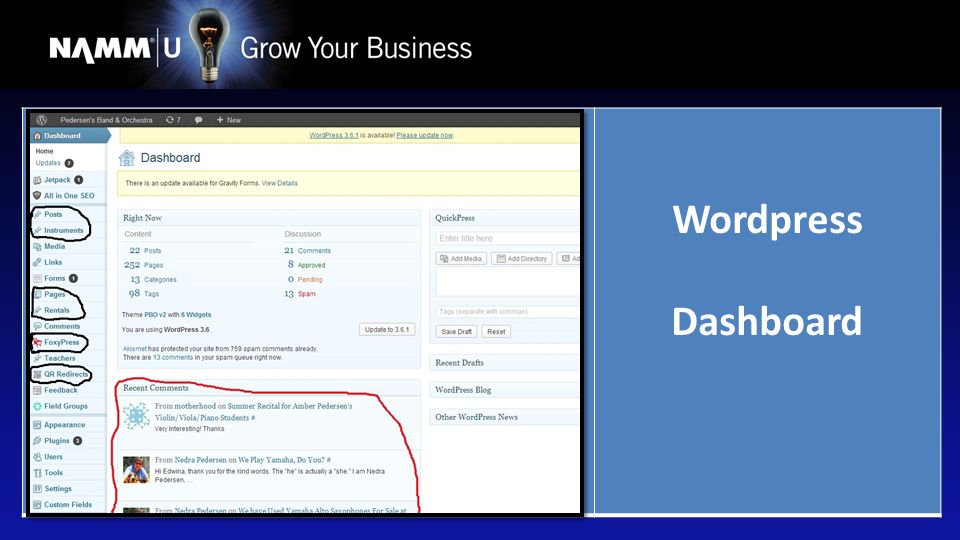Click the Links chain icon in sidebar
Image resolution: width=960 pixels, height=540 pixels.
37,262
